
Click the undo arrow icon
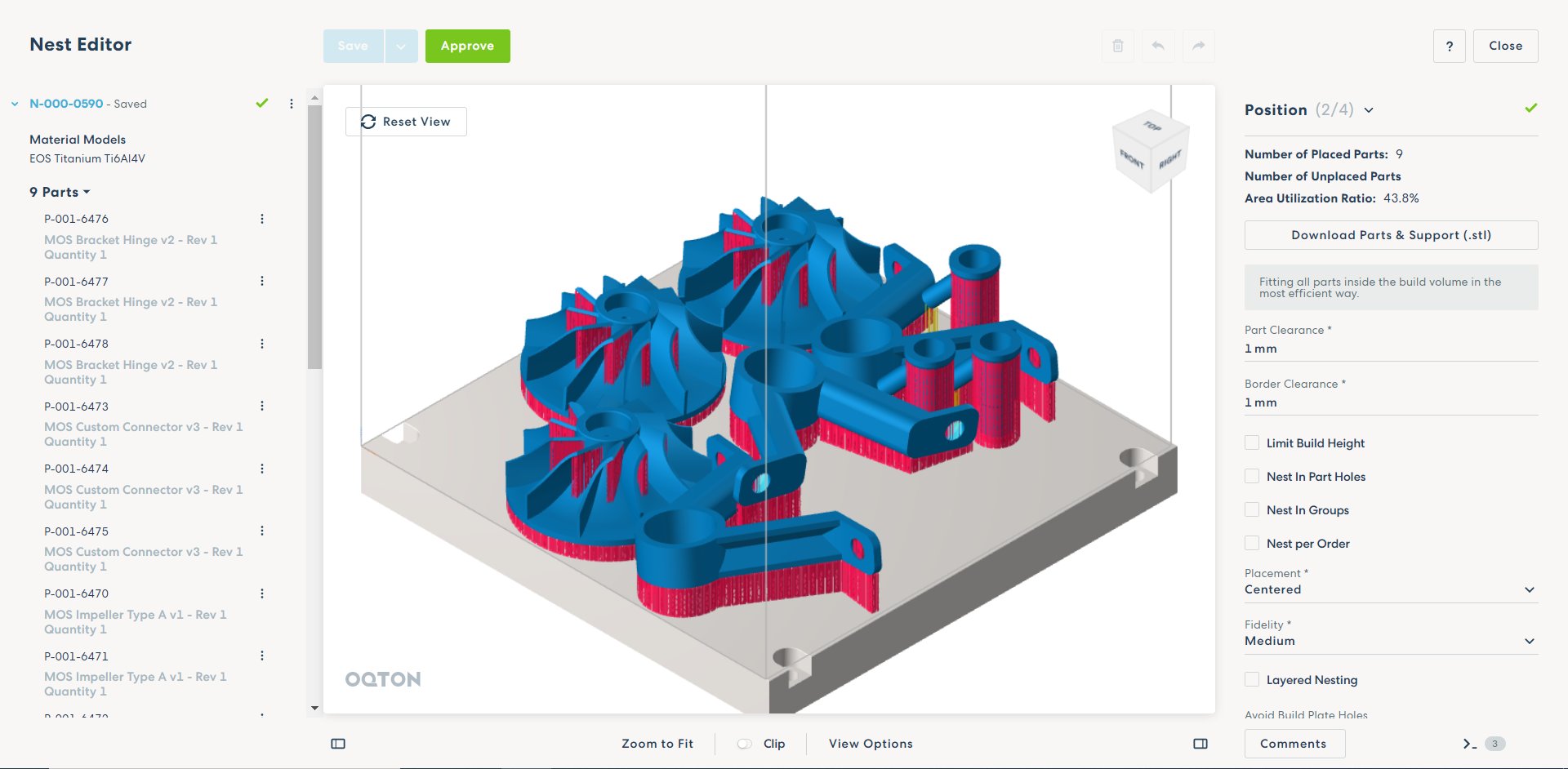1158,46
